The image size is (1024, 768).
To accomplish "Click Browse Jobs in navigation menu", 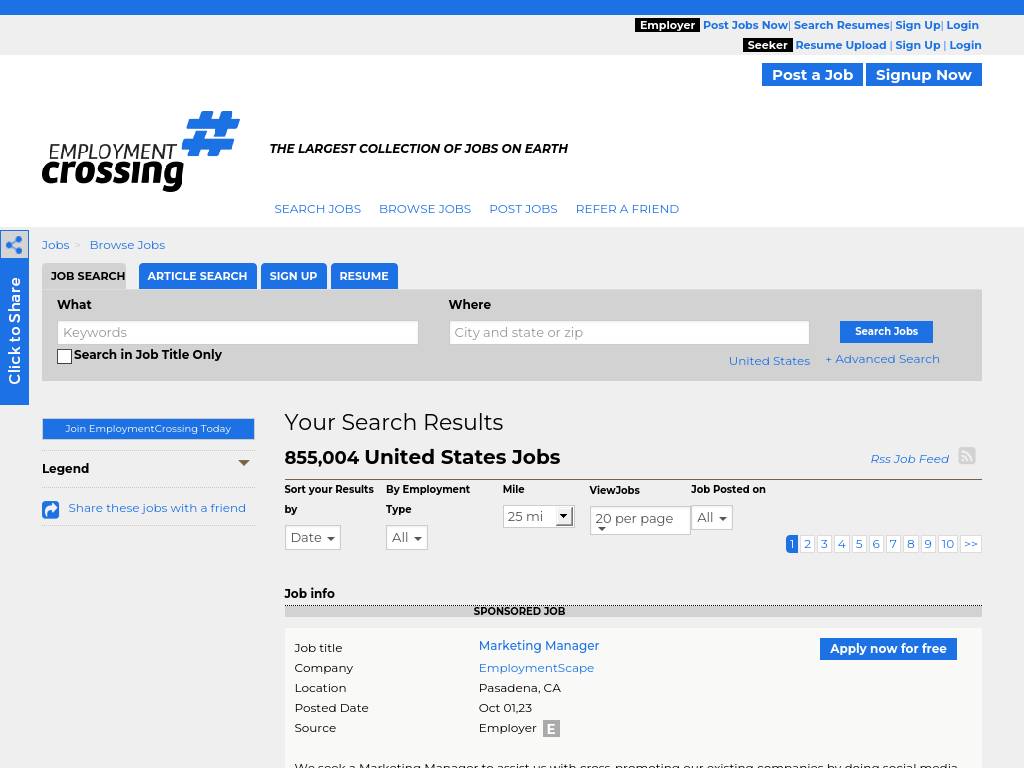I will [424, 209].
